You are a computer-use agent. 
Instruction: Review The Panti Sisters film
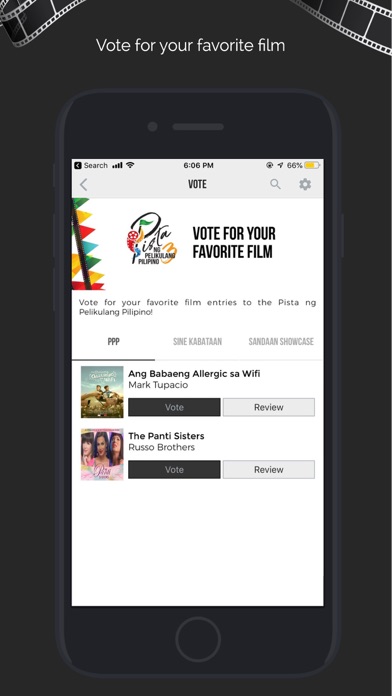[269, 469]
